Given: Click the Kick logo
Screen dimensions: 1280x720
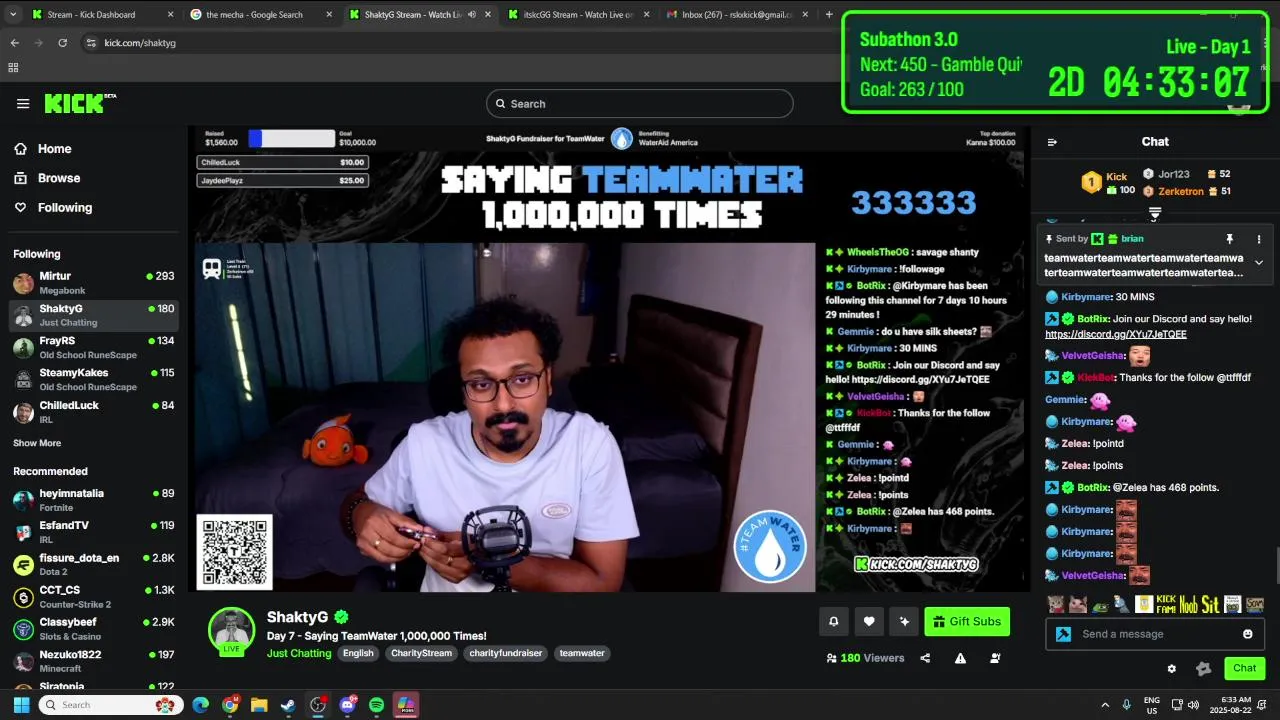Looking at the screenshot, I should click(79, 103).
